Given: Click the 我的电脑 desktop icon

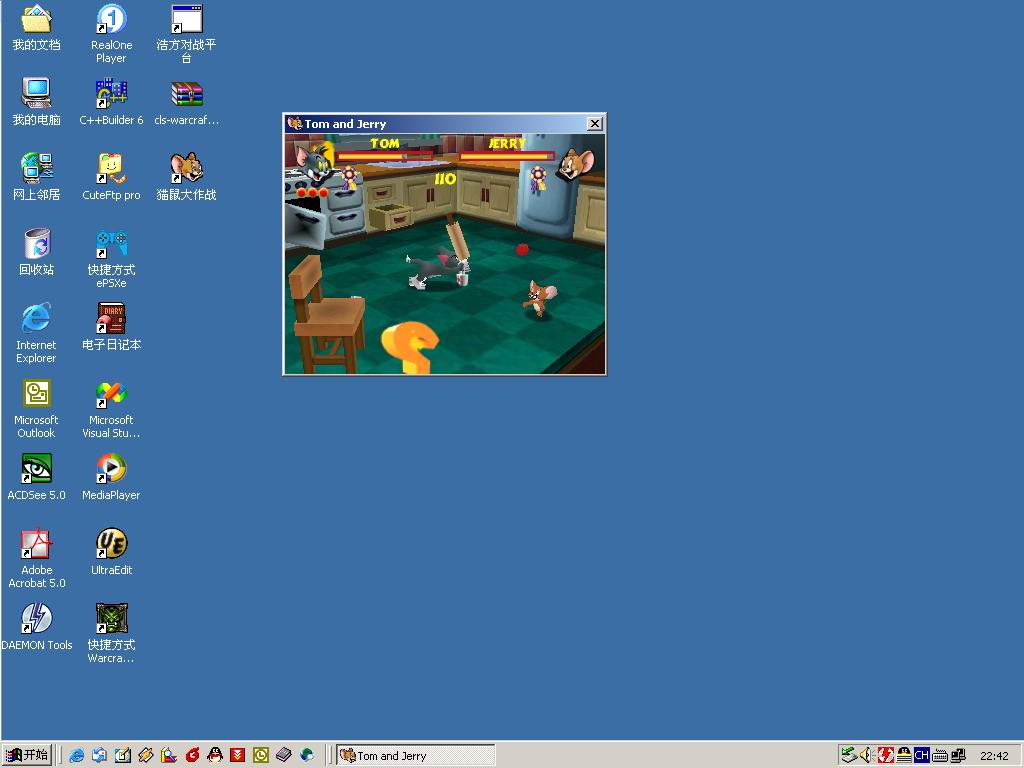Looking at the screenshot, I should (37, 102).
